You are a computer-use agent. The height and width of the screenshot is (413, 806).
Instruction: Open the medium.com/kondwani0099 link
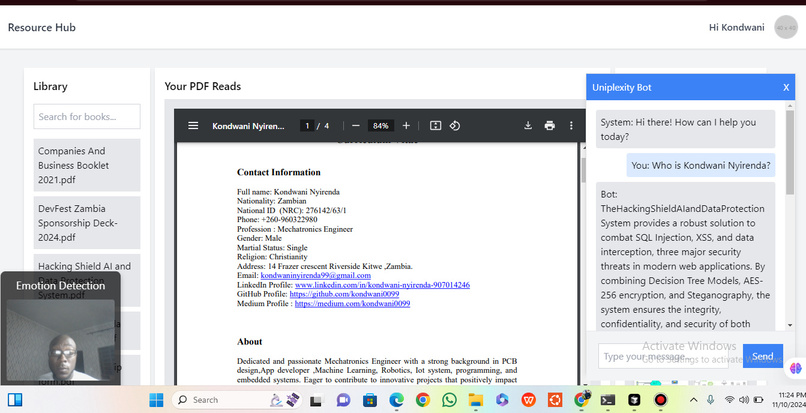click(352, 303)
